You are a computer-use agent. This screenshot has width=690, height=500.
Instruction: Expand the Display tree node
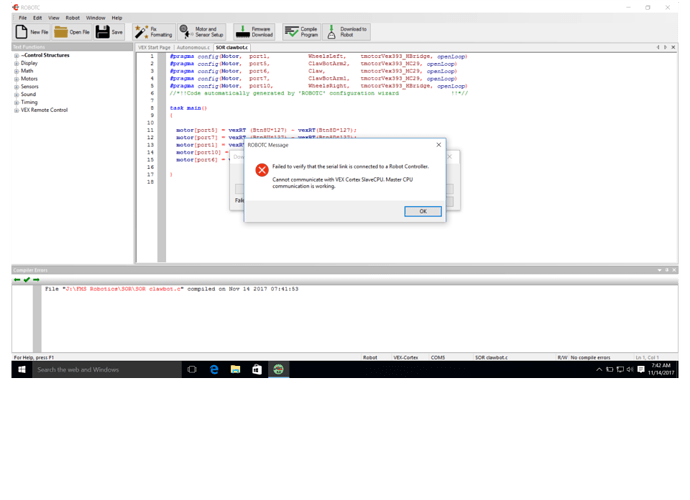(16, 63)
